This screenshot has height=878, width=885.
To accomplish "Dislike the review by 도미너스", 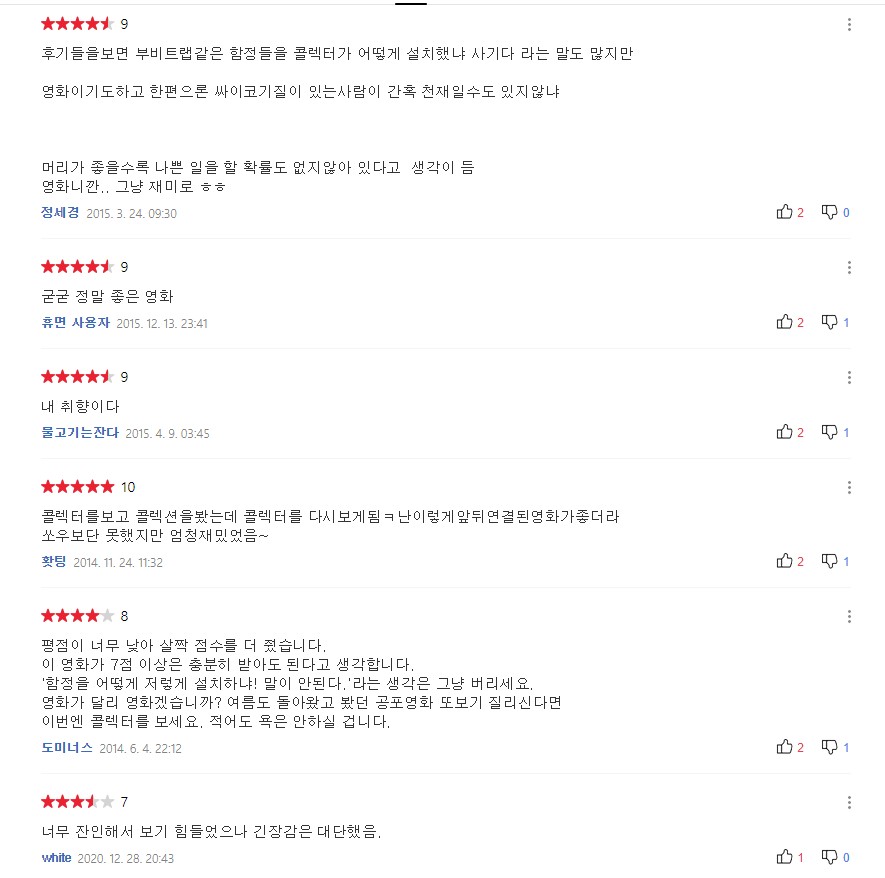I will (829, 747).
